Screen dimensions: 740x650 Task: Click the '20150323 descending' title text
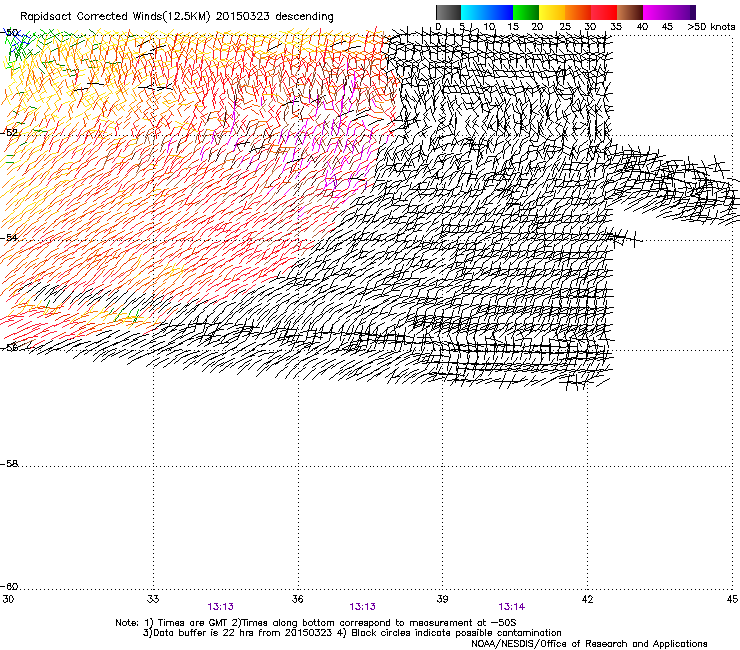click(x=275, y=17)
